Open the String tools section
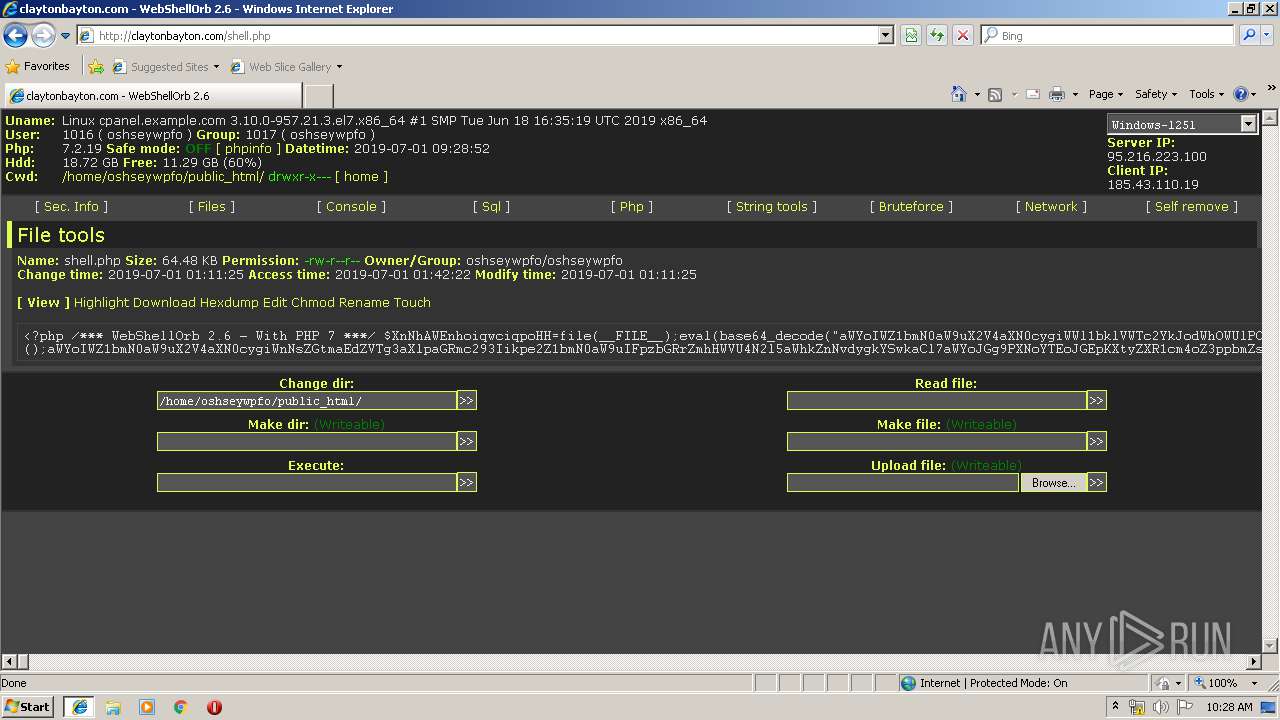Image resolution: width=1280 pixels, height=720 pixels. [x=772, y=206]
